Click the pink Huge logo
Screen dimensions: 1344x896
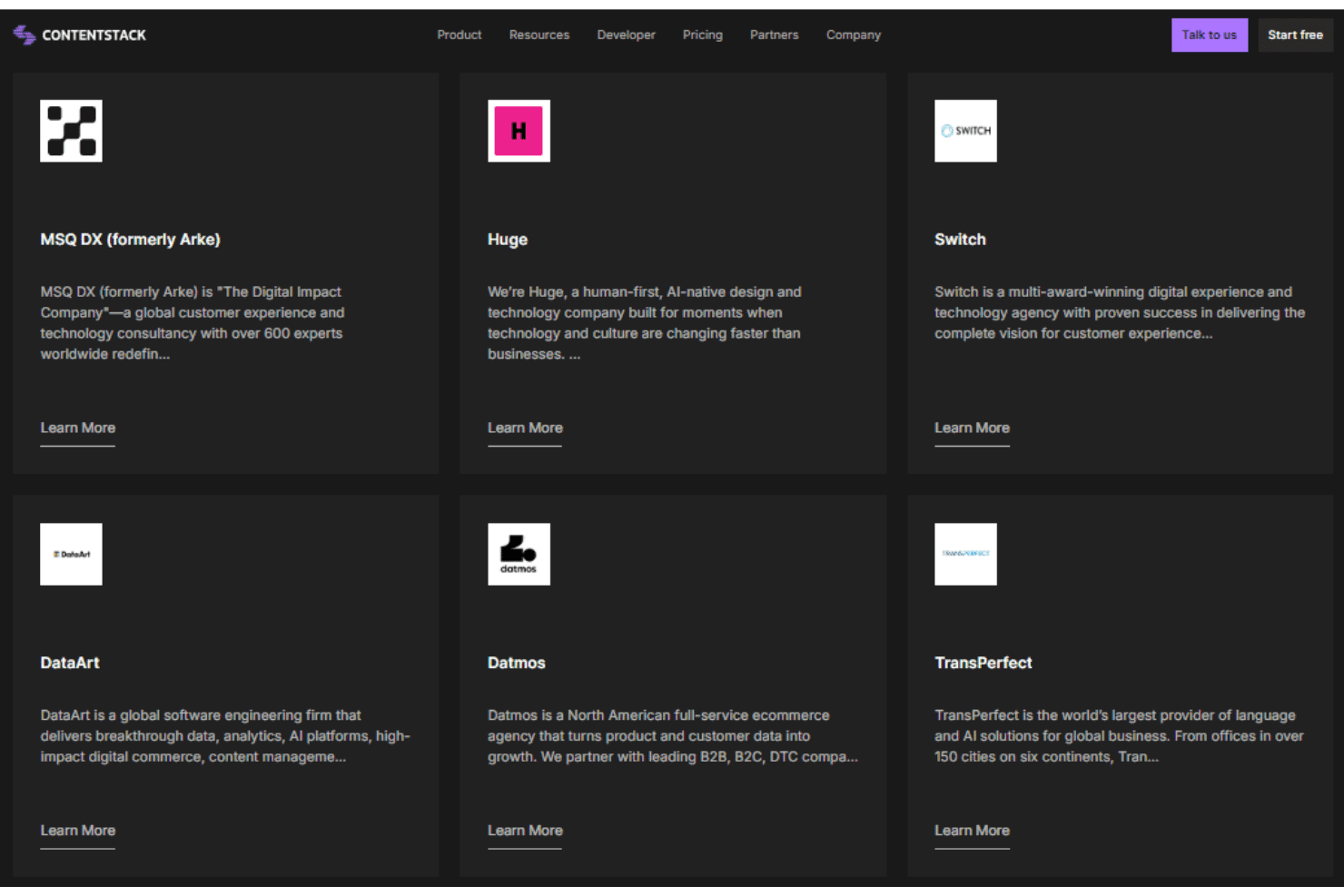click(519, 131)
